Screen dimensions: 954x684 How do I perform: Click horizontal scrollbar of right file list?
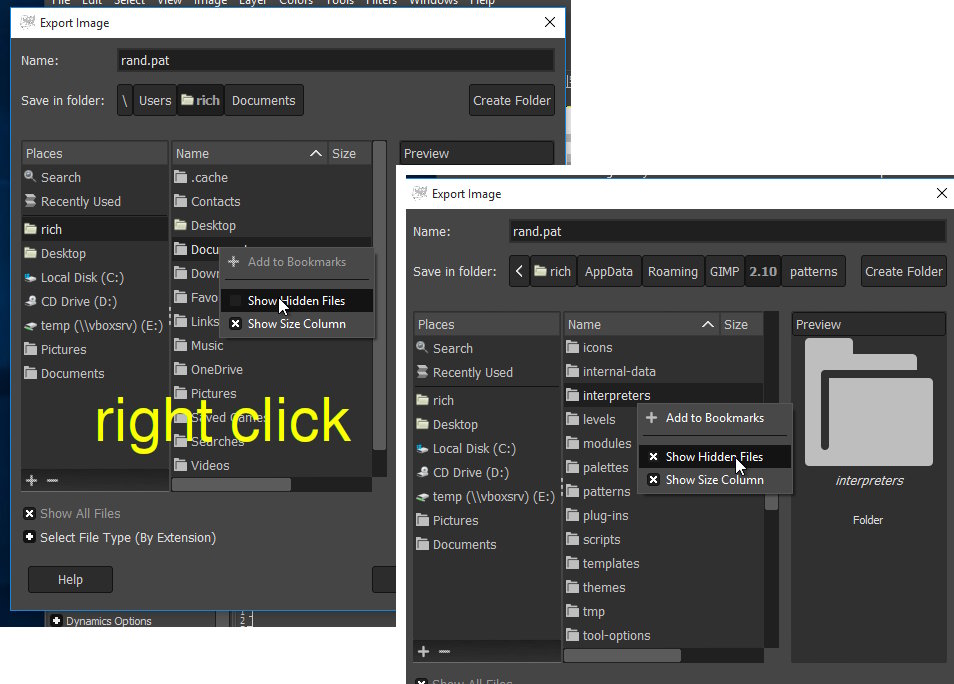click(x=622, y=655)
